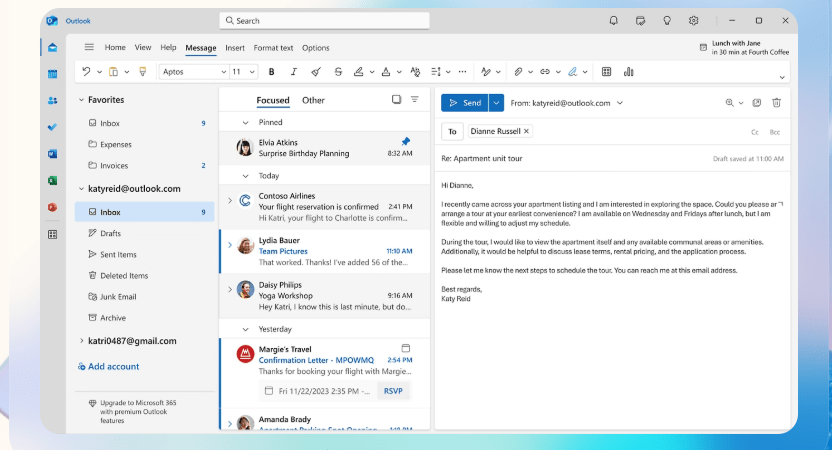This screenshot has width=832, height=450.
Task: Pop out the message compose window
Action: pos(757,103)
